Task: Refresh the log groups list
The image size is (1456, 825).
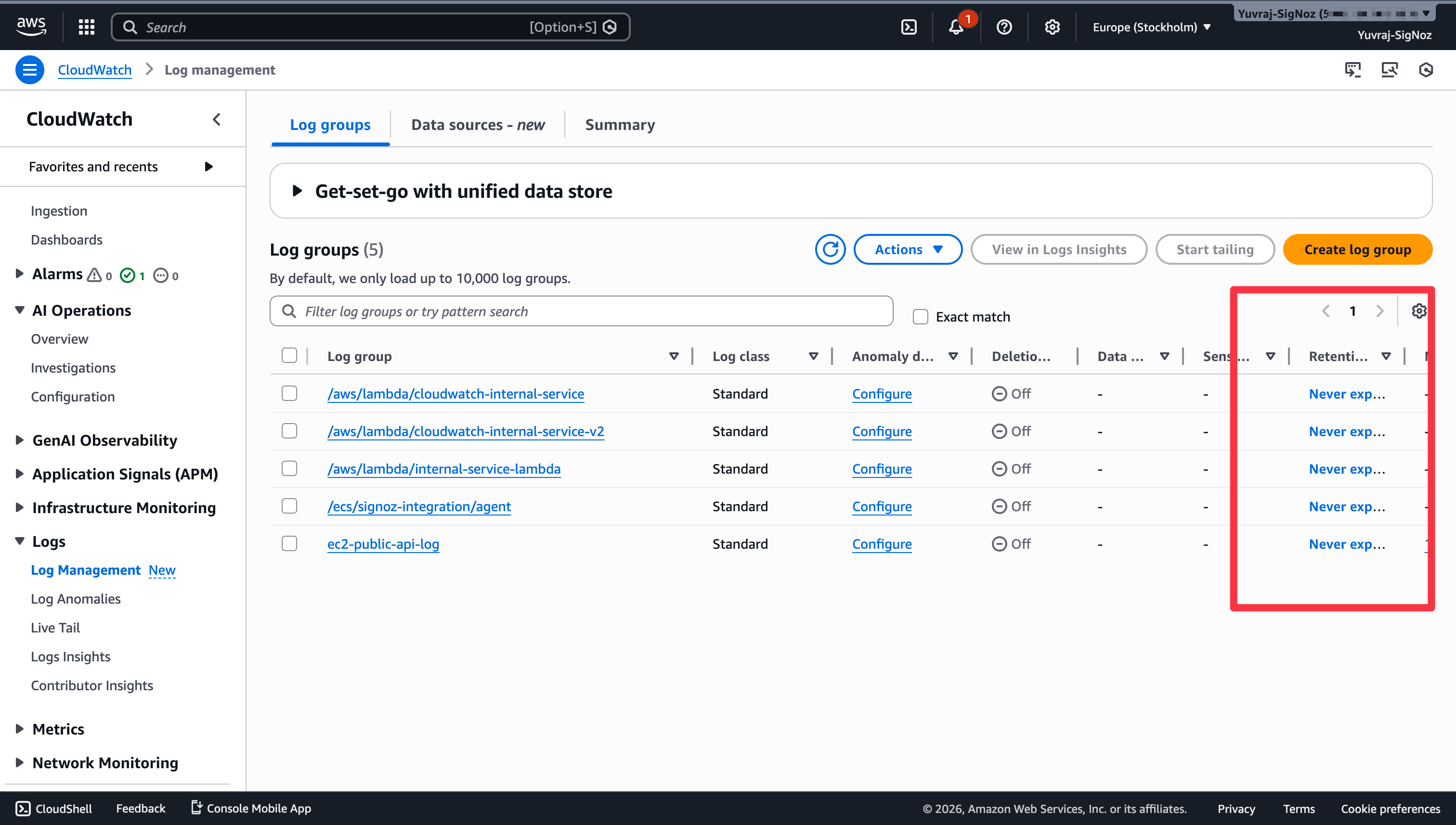Action: click(x=830, y=249)
